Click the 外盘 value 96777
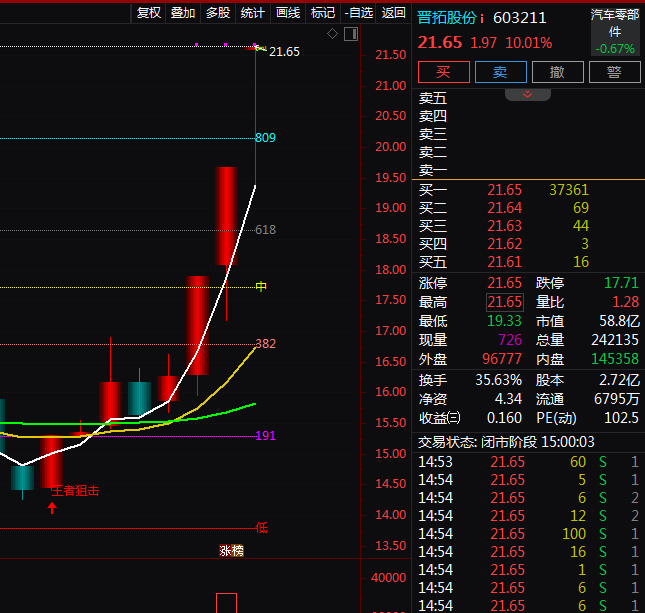The width and height of the screenshot is (645, 613). 502,359
